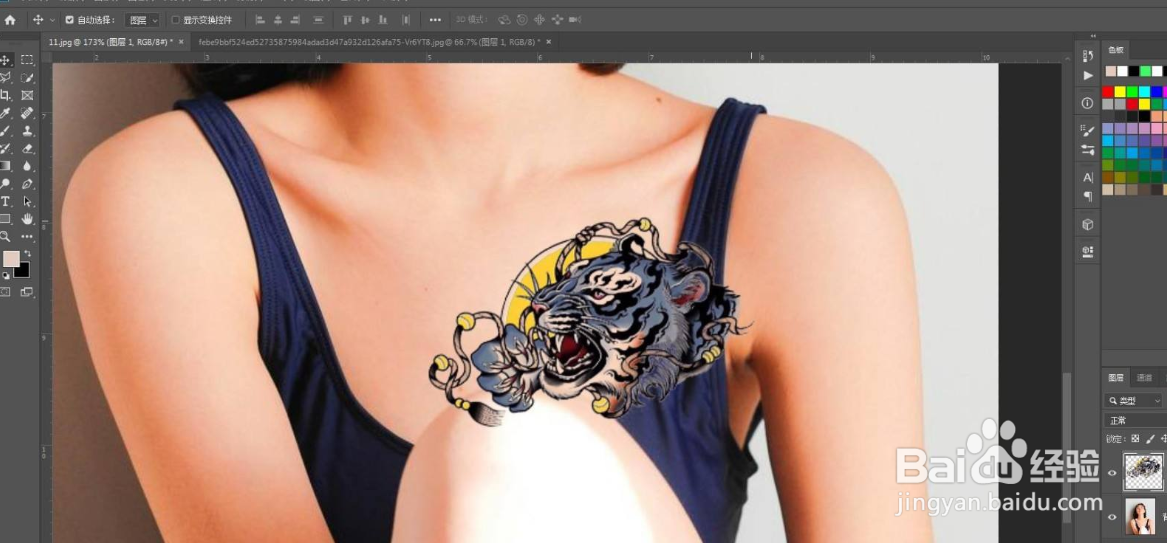Viewport: 1167px width, 543px height.
Task: Close the 11.jpg document tab
Action: point(181,42)
